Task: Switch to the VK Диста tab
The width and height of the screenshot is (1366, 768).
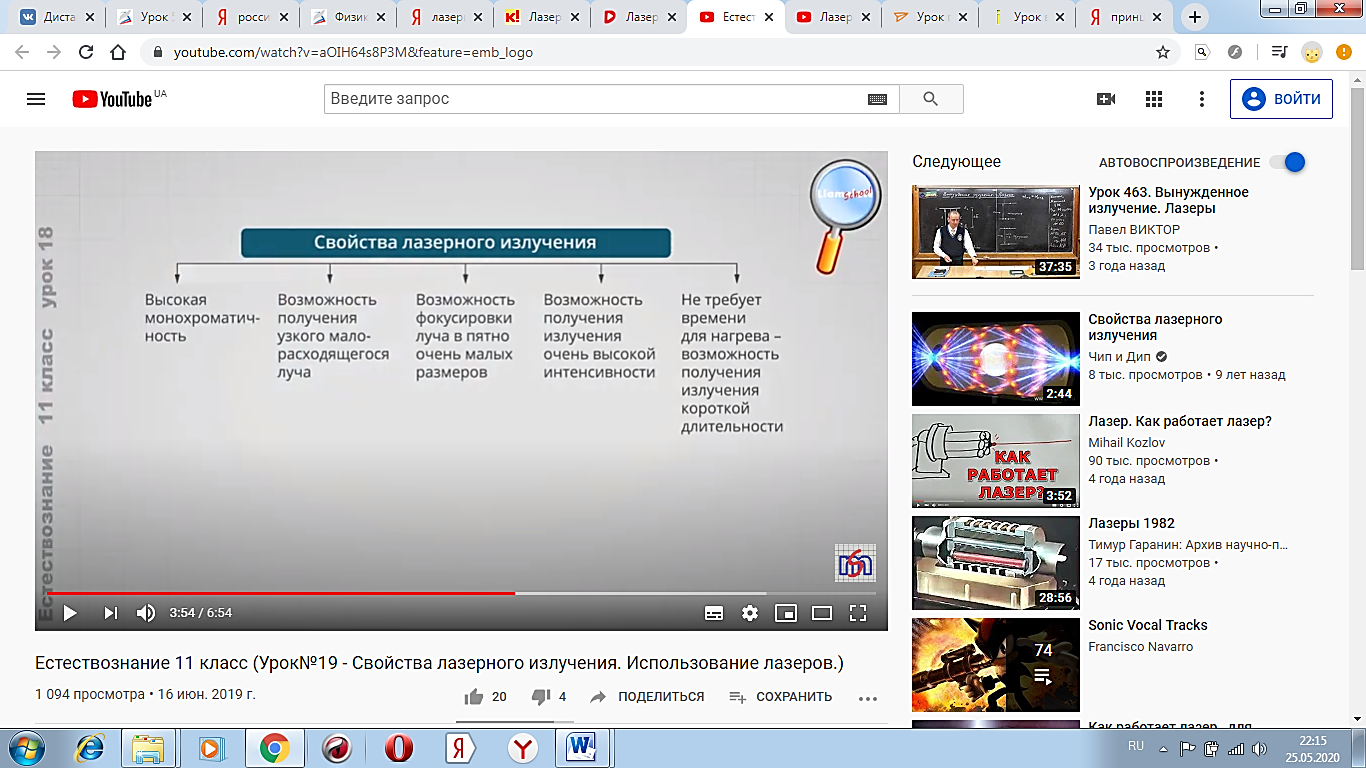Action: coord(56,17)
